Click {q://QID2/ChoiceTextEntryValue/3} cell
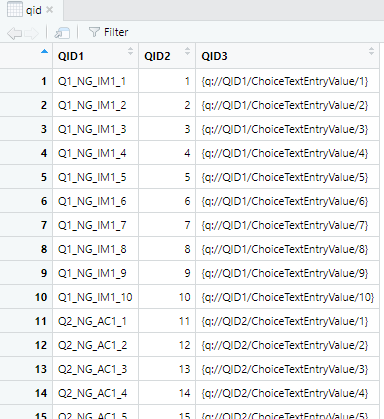The height and width of the screenshot is (419, 384). 287,369
